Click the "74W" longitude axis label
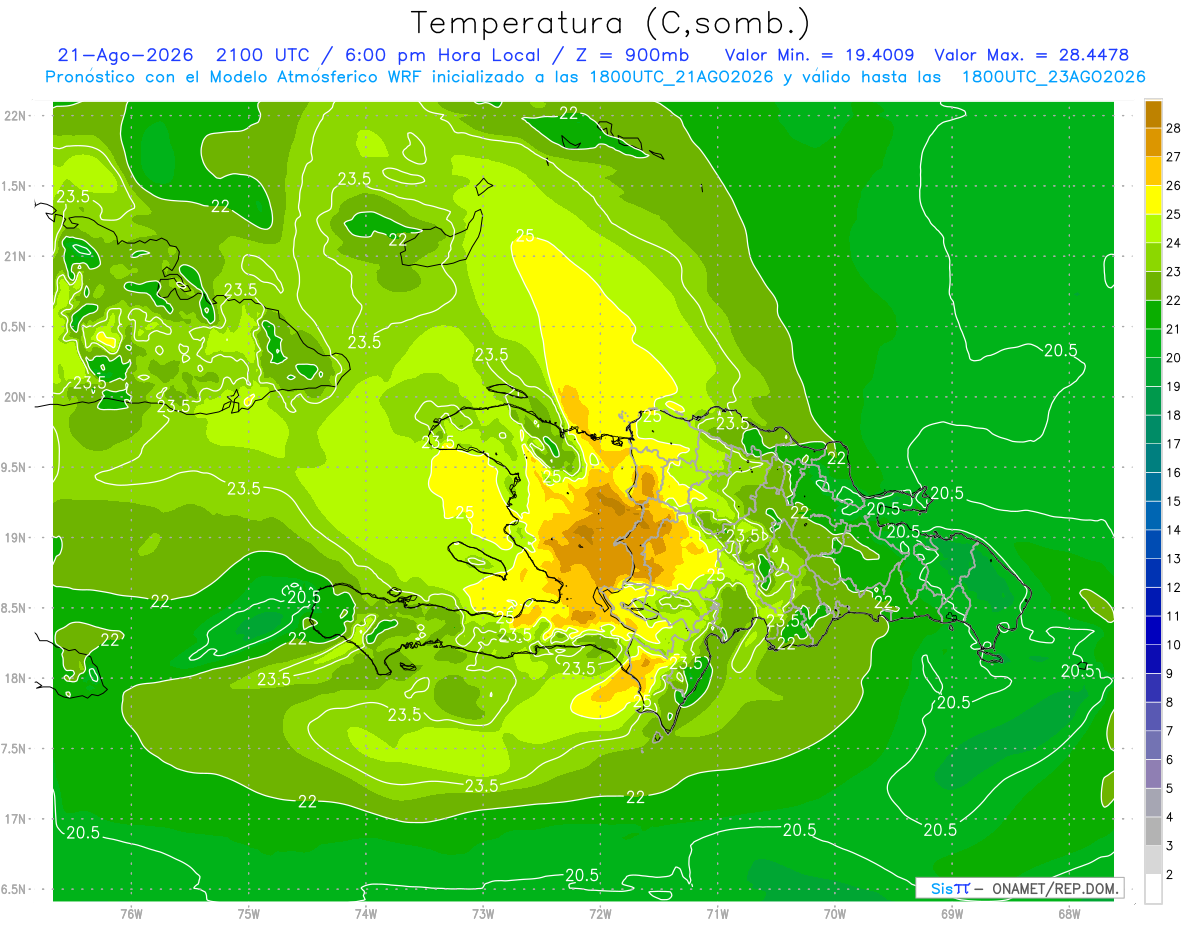Image resolution: width=1200 pixels, height=927 pixels. point(365,913)
